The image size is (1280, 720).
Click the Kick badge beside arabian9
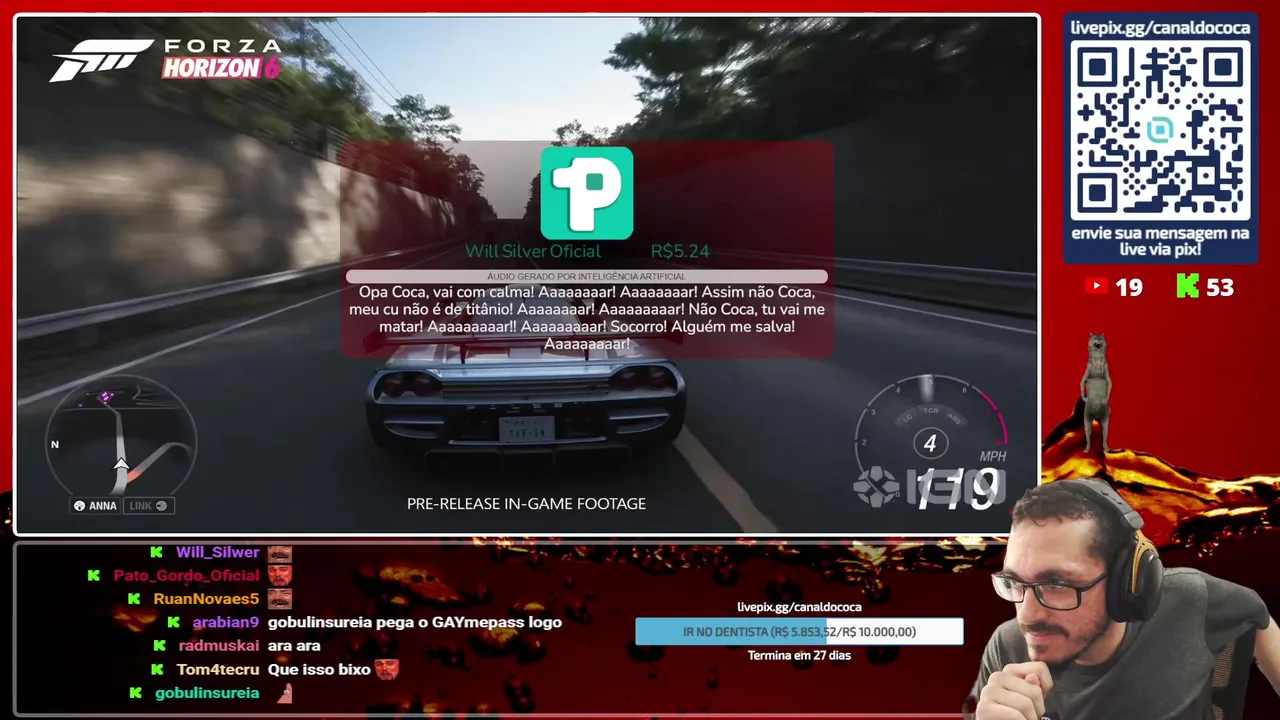(174, 622)
